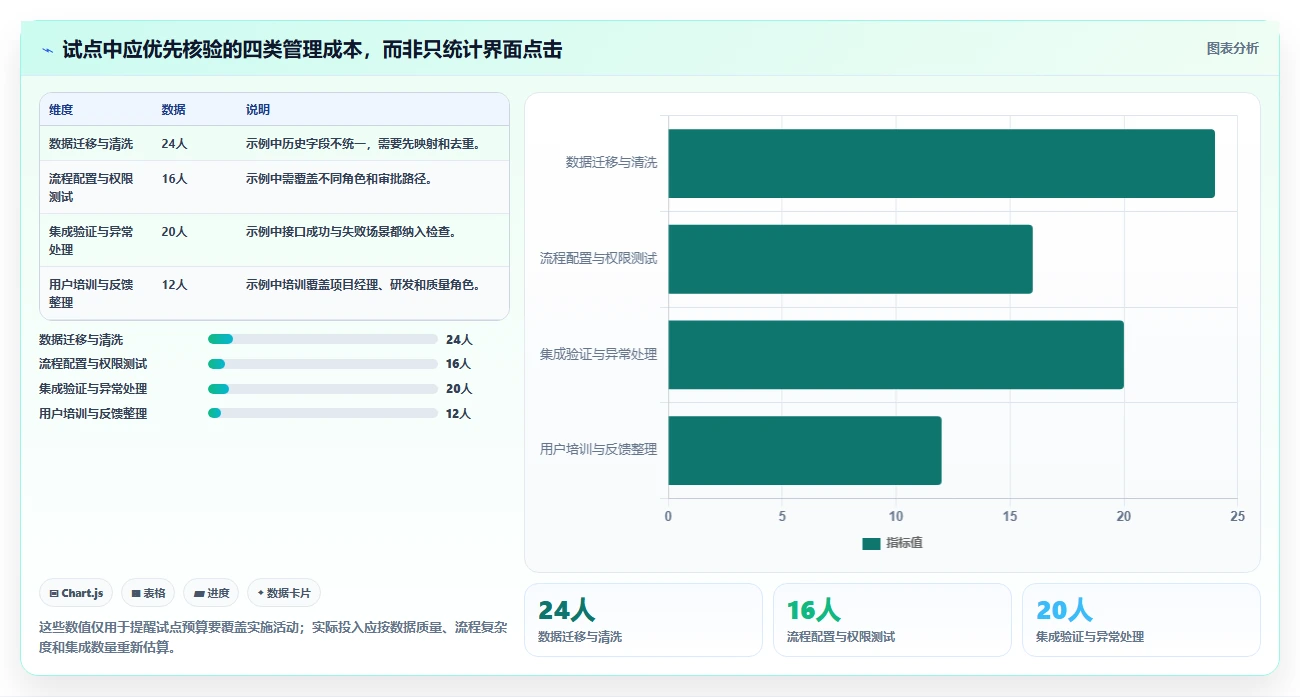Image resolution: width=1300 pixels, height=697 pixels.
Task: Click the 用户培训与反馈整理 chart bar
Action: point(805,450)
